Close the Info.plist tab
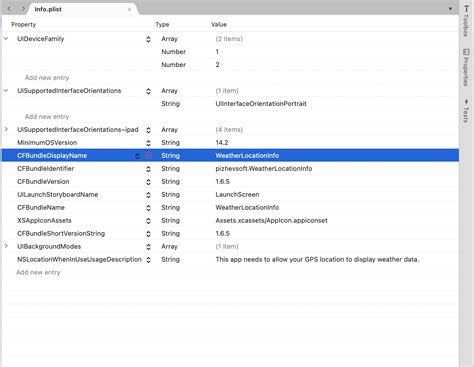This screenshot has width=474, height=367. [x=129, y=9]
